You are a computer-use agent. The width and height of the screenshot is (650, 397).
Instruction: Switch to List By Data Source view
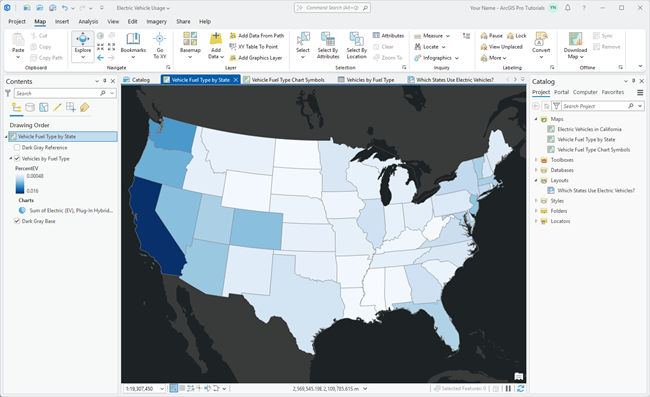(30, 108)
